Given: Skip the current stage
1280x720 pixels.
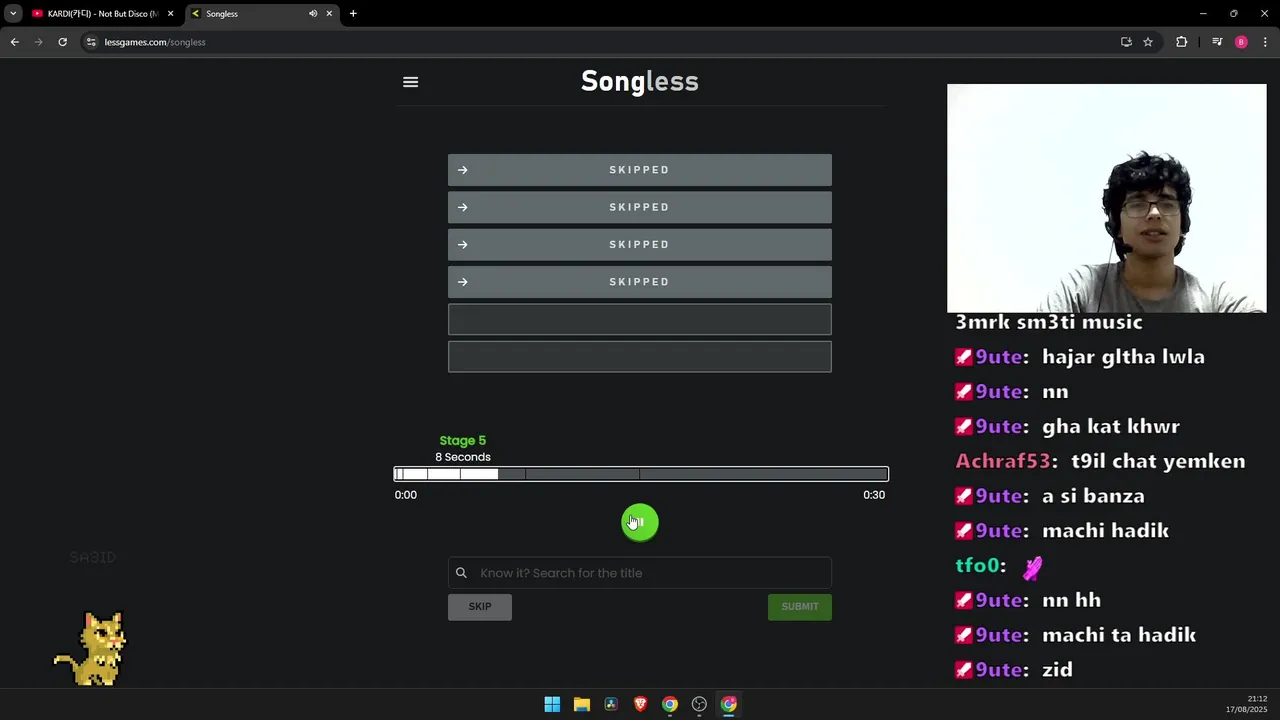Looking at the screenshot, I should tap(480, 606).
